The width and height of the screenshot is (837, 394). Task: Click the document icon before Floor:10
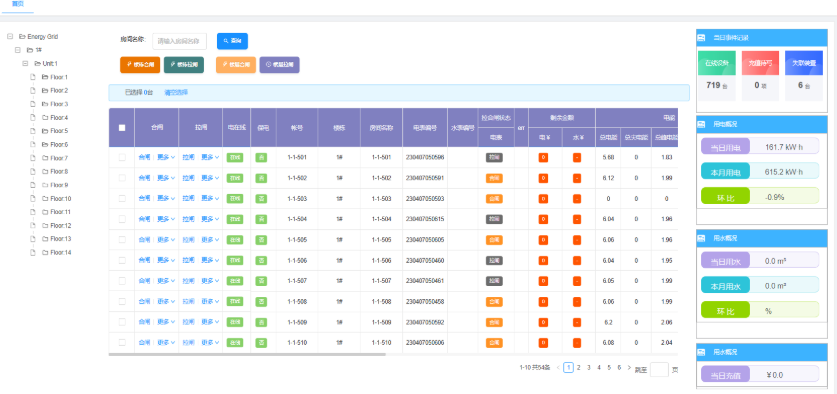tap(33, 199)
